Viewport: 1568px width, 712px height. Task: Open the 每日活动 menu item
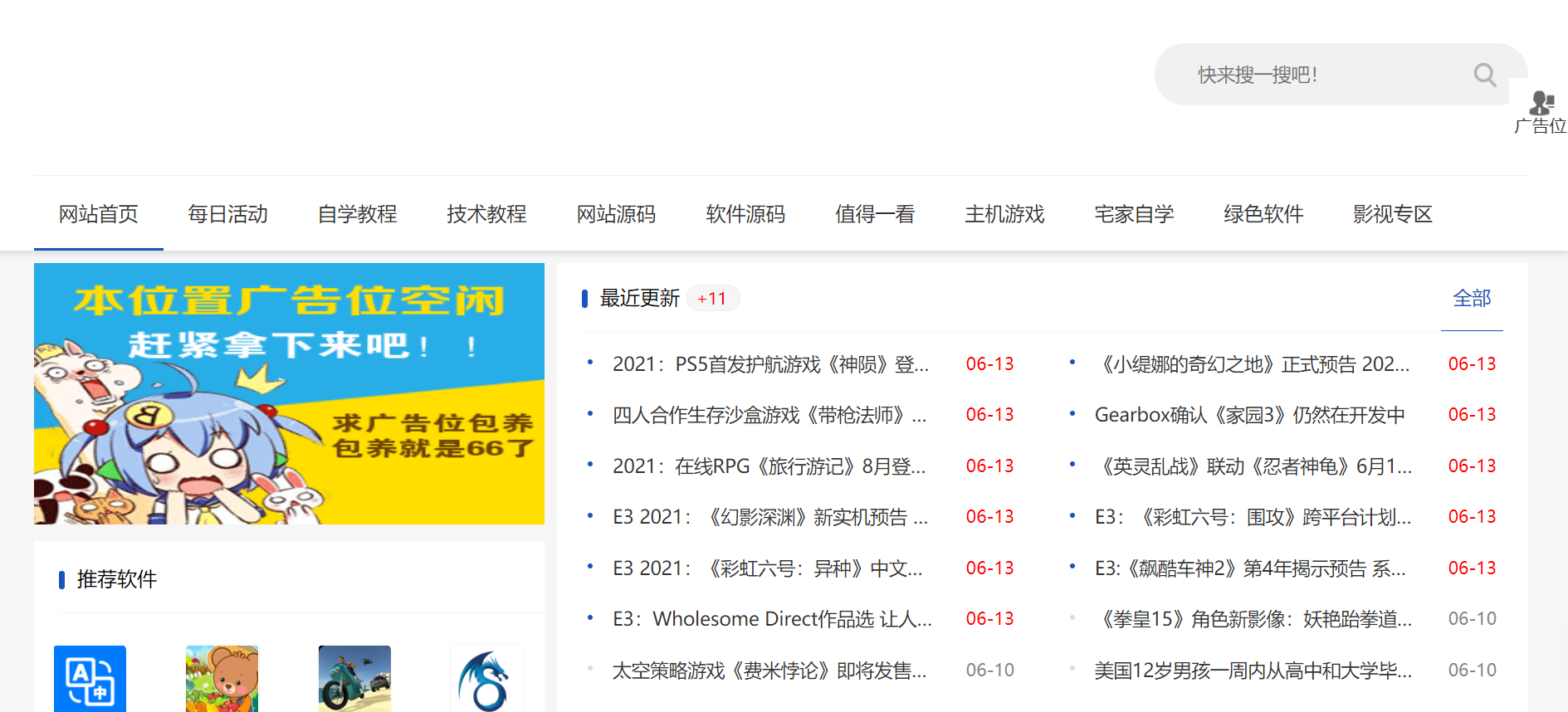pos(228,214)
